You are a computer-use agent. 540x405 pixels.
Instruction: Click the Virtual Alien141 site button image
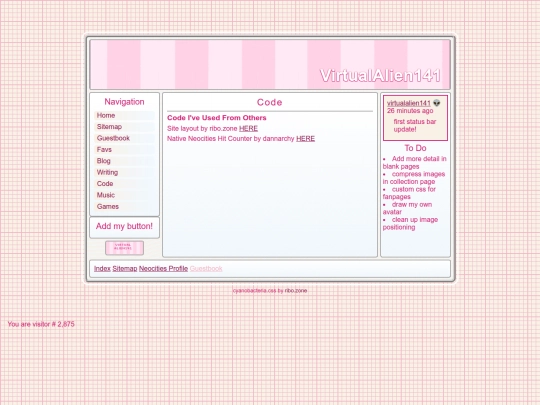[124, 248]
